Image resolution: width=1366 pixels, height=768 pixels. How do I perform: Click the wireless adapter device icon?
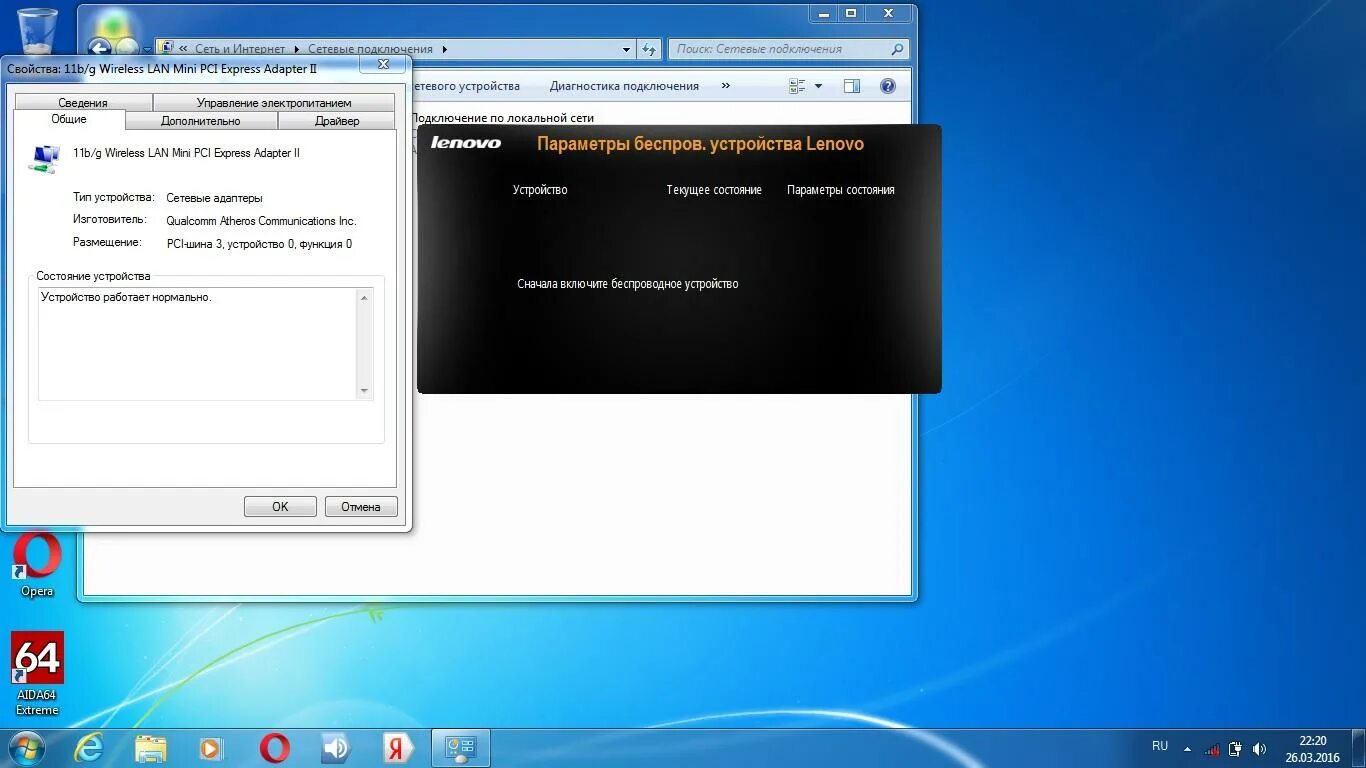(45, 158)
